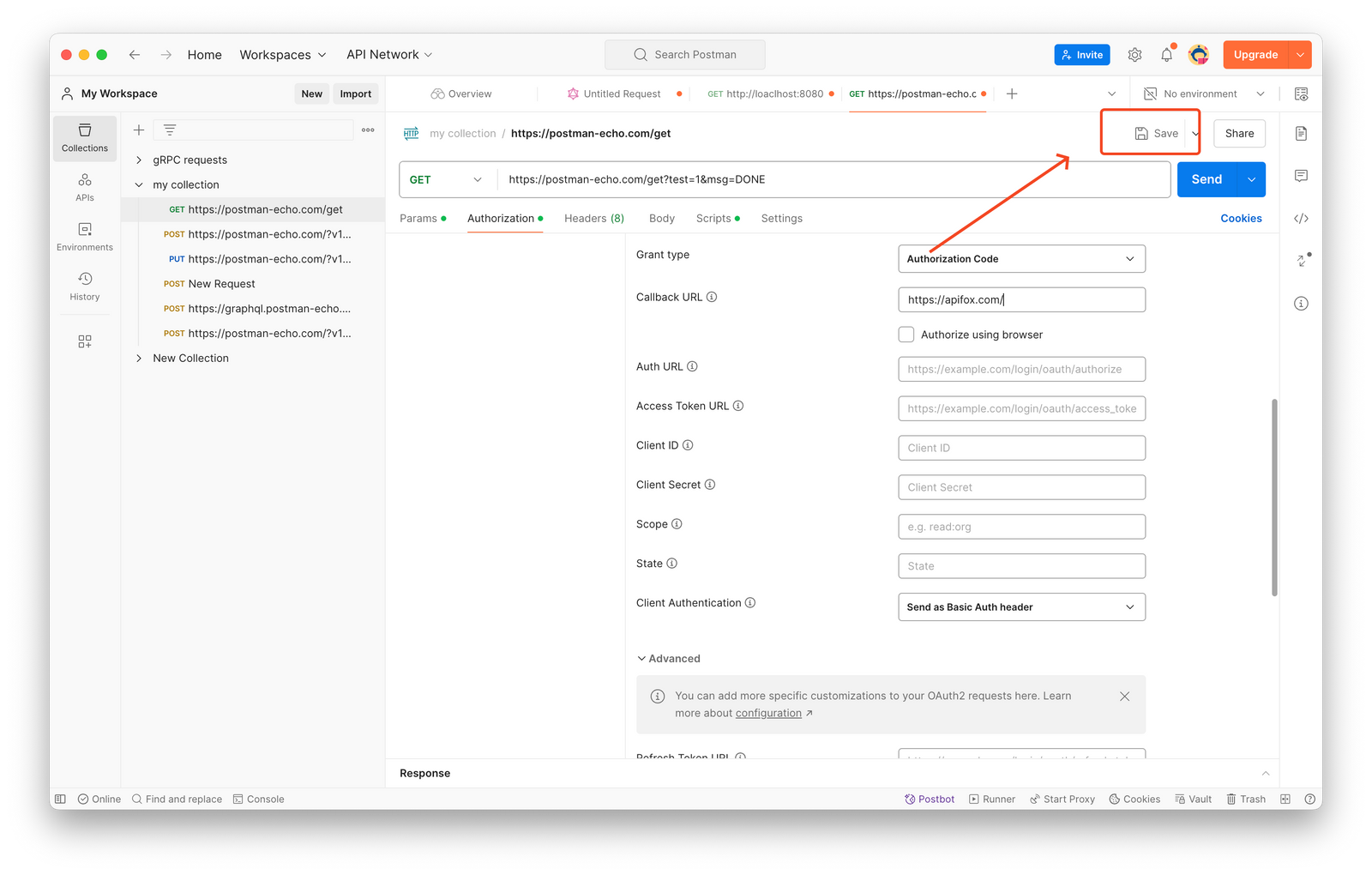Open the documentation icon in right sidebar

pos(1301,134)
